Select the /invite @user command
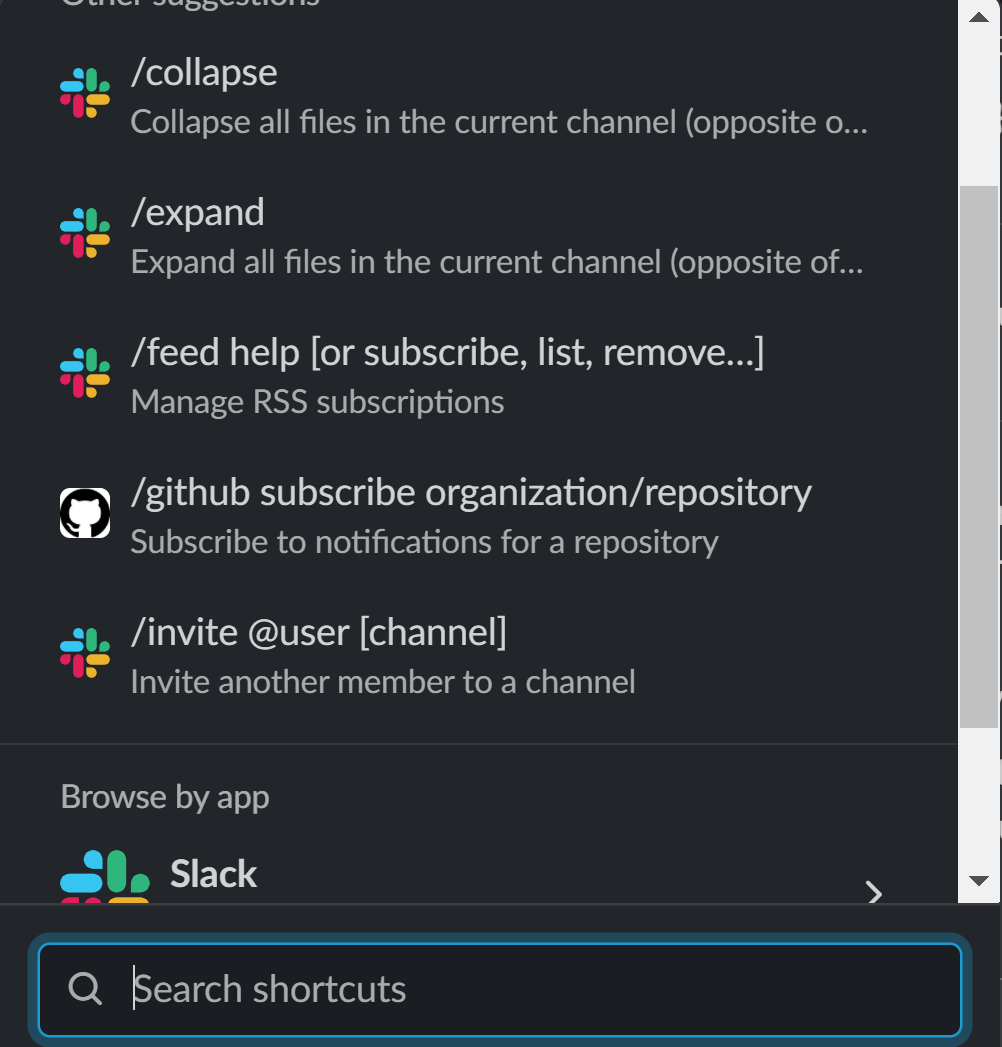Screen dimensions: 1002x1047 tap(318, 633)
